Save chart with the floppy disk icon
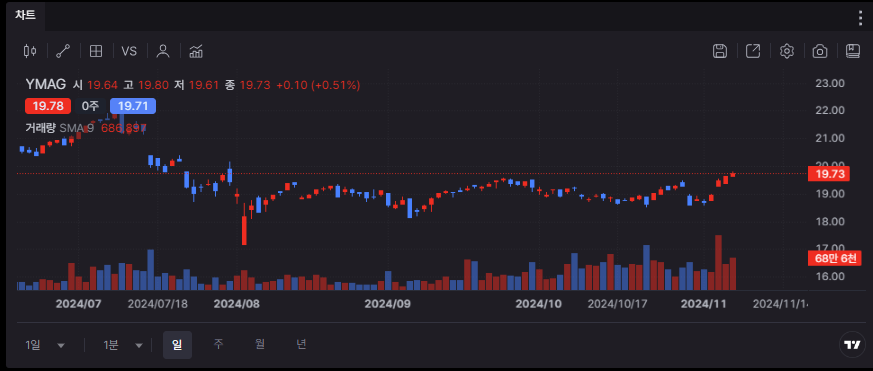The height and width of the screenshot is (371, 873). coord(720,51)
